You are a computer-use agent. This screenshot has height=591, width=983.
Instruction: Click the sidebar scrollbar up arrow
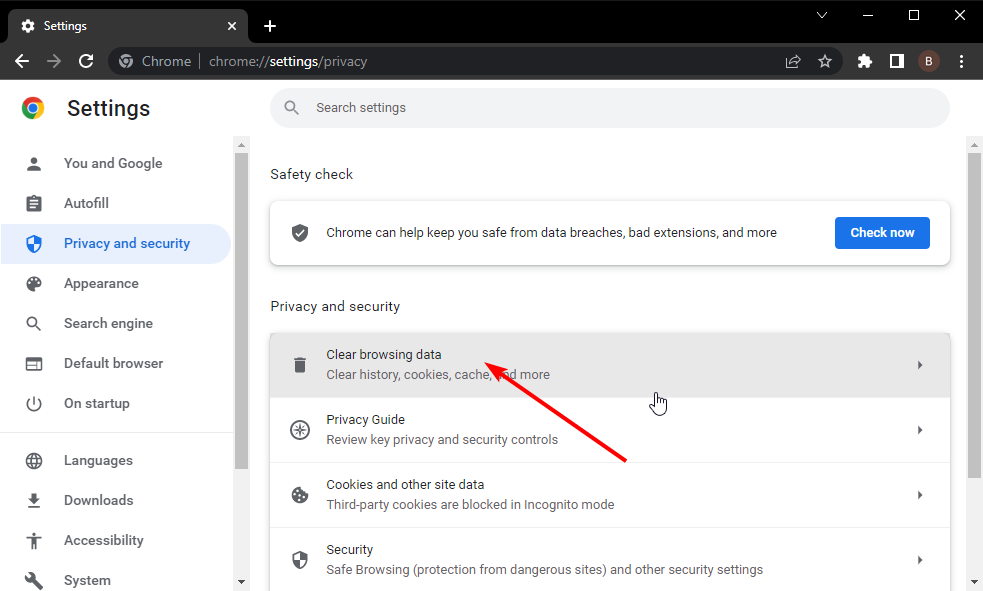coord(241,145)
